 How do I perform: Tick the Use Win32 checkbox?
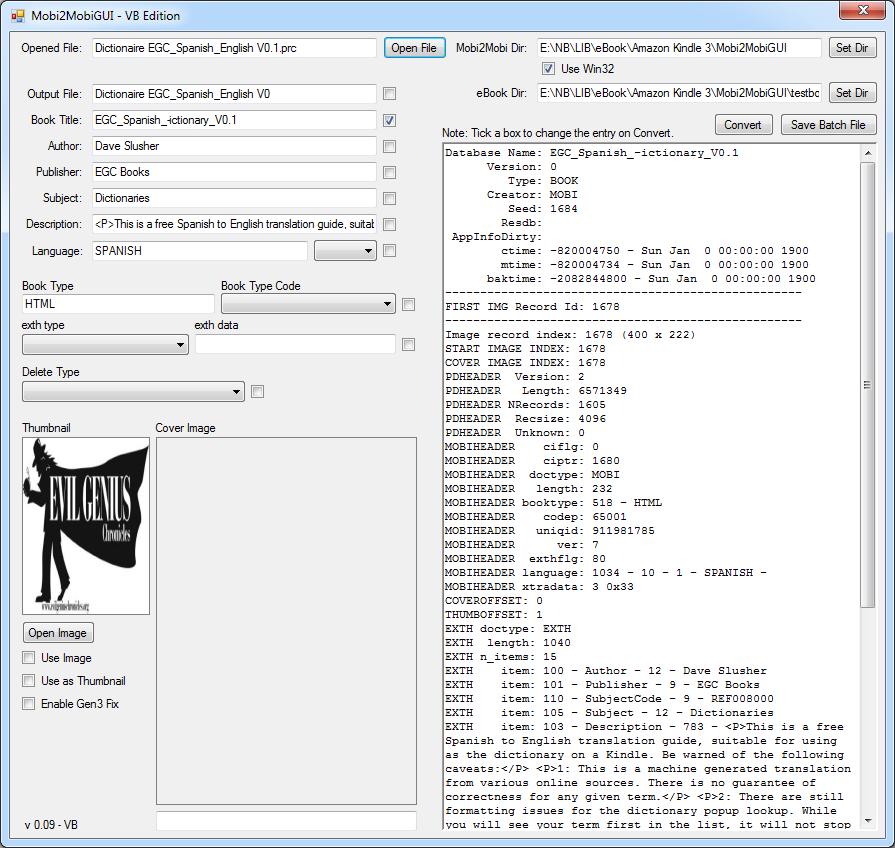(x=548, y=69)
